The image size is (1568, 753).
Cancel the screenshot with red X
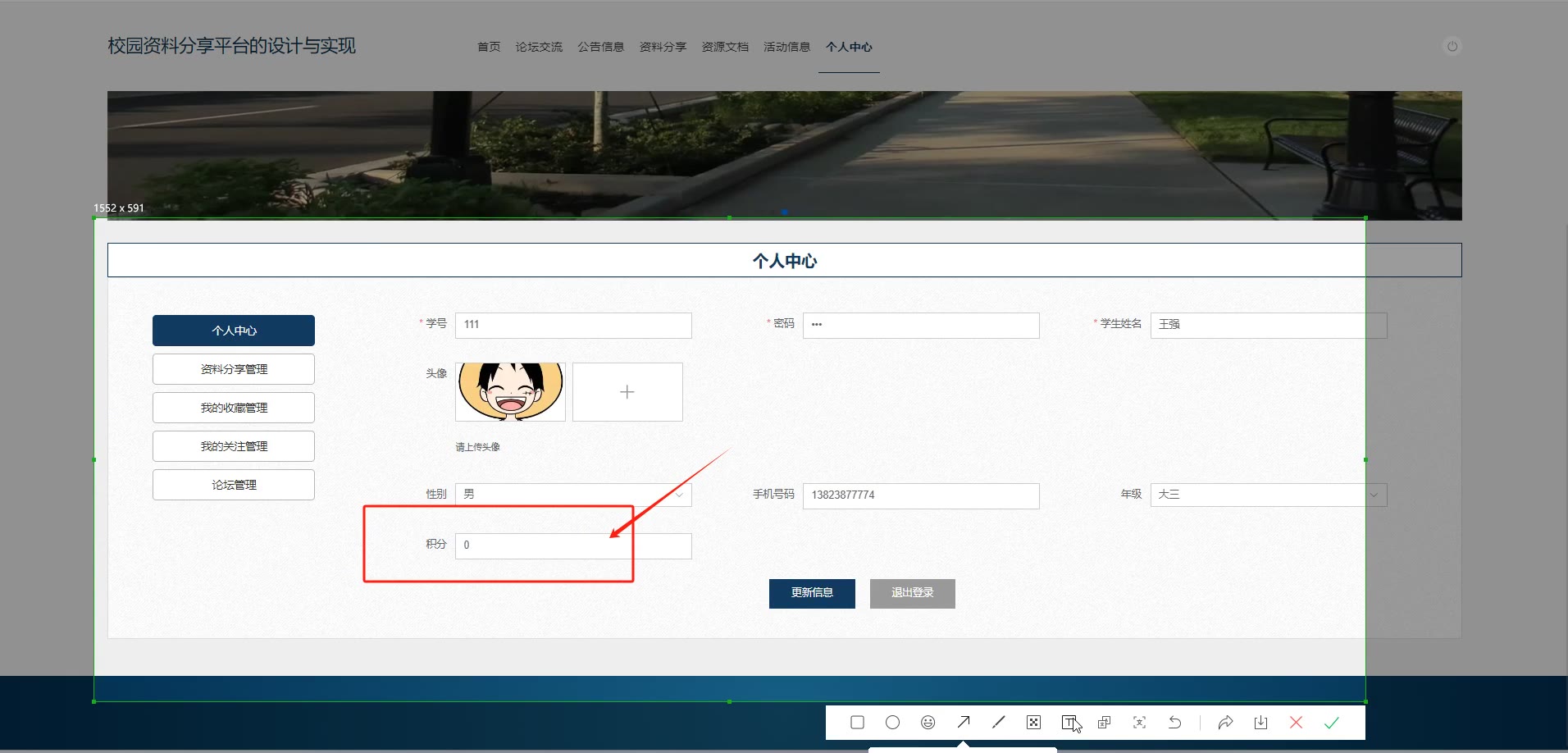coord(1296,723)
